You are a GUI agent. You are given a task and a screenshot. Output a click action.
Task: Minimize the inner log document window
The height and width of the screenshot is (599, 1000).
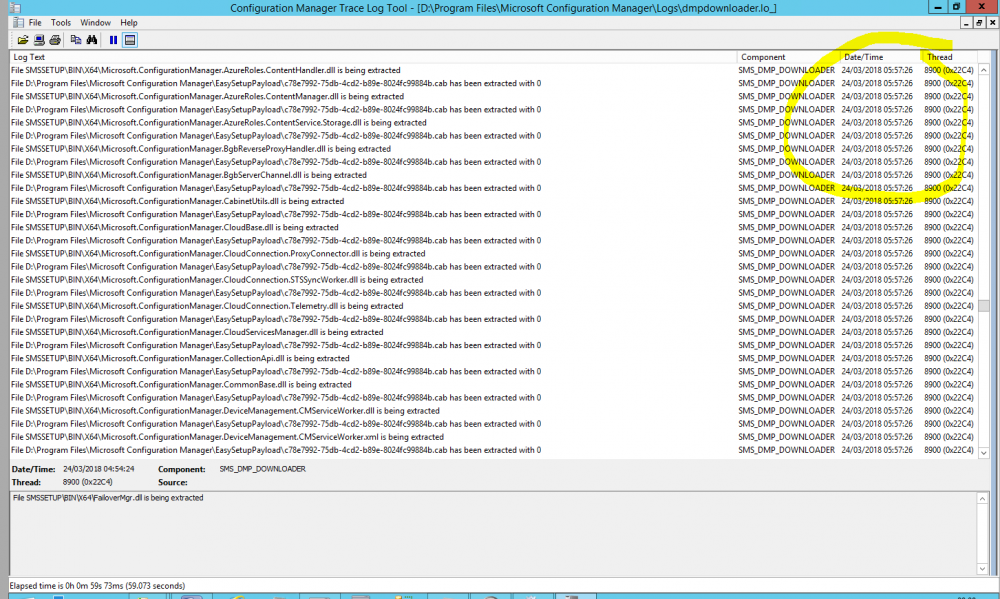click(966, 22)
